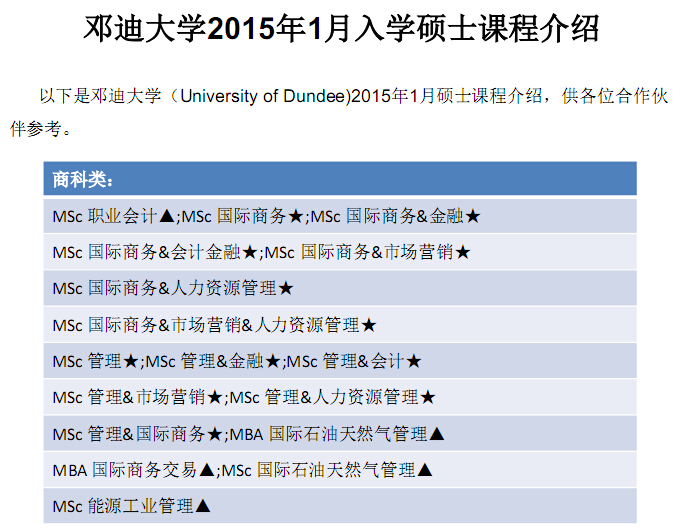Click the triangle after MSc 能源工业管理
Screen dimensions: 680x528
pos(203,505)
